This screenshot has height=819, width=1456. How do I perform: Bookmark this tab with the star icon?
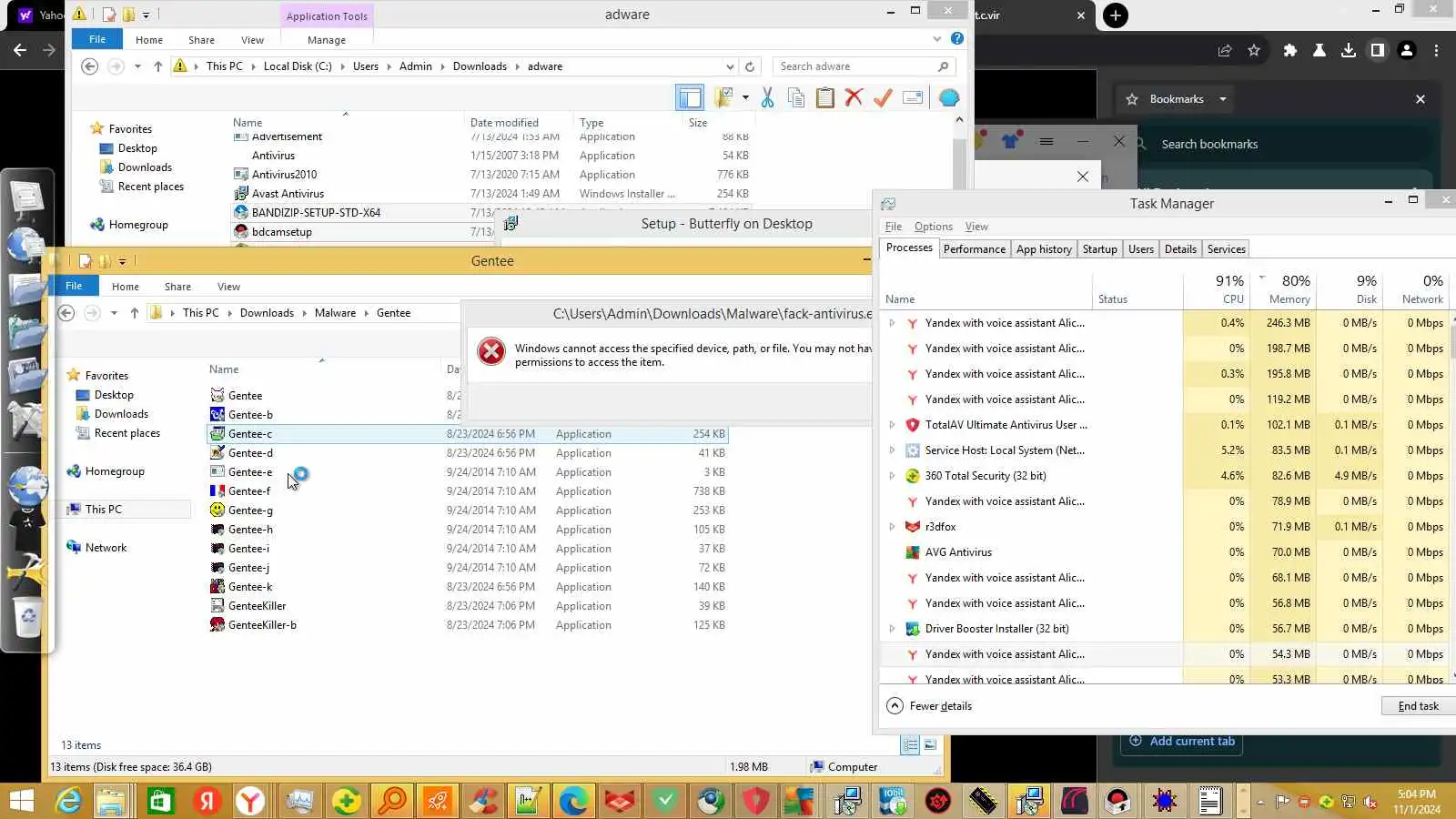click(x=1254, y=51)
